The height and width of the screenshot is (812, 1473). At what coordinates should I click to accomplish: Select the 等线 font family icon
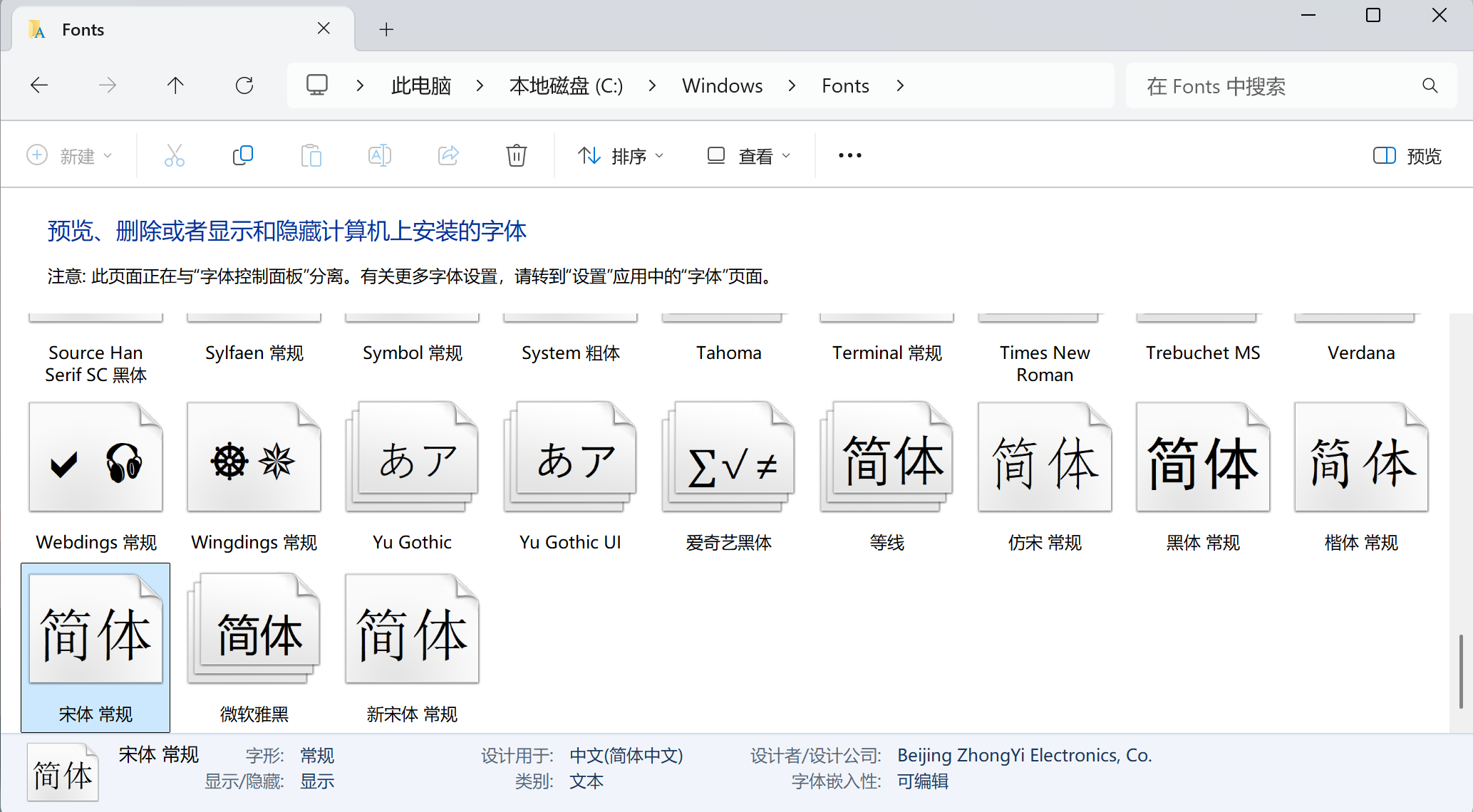887,457
